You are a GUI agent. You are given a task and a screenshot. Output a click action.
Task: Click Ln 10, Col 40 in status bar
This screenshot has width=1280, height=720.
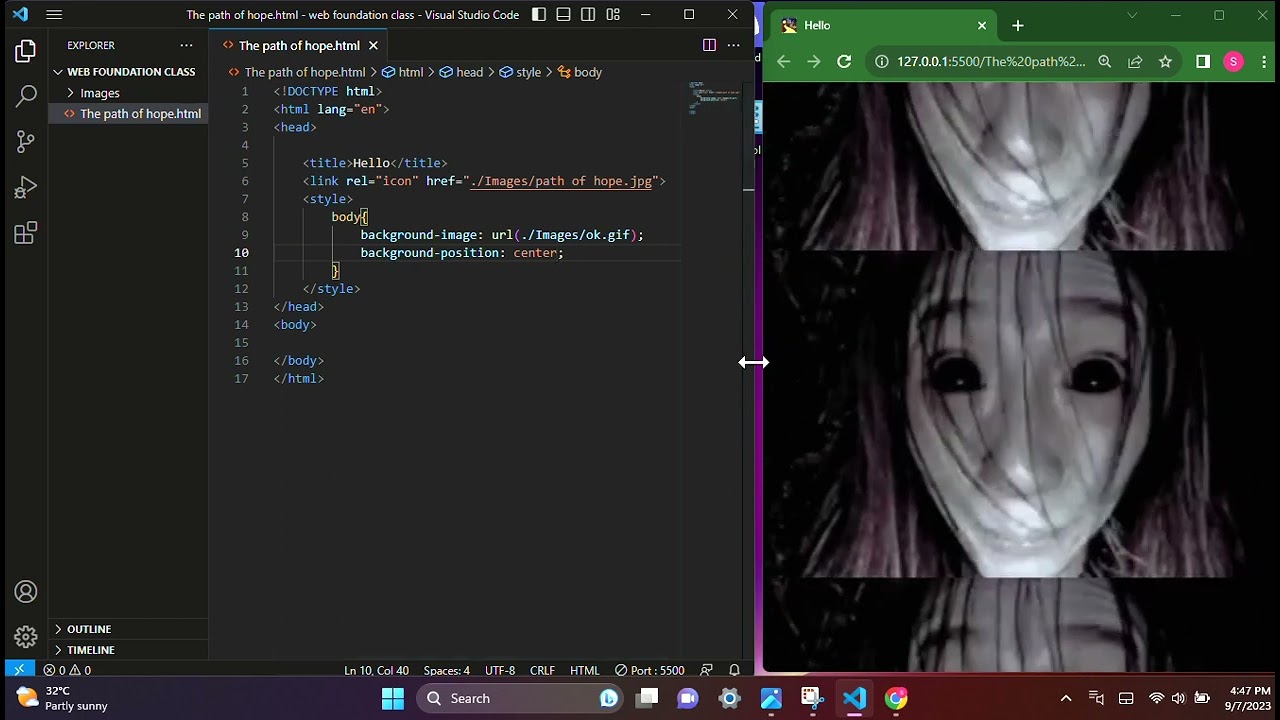pyautogui.click(x=376, y=670)
